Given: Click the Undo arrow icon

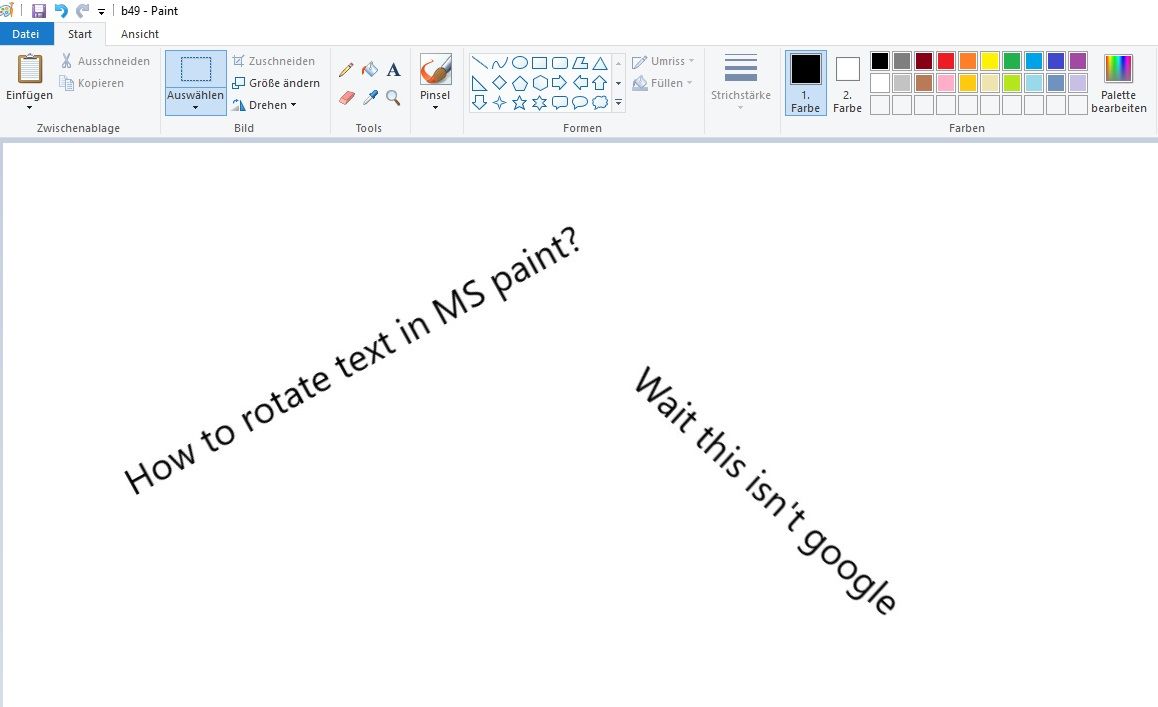Looking at the screenshot, I should [61, 10].
